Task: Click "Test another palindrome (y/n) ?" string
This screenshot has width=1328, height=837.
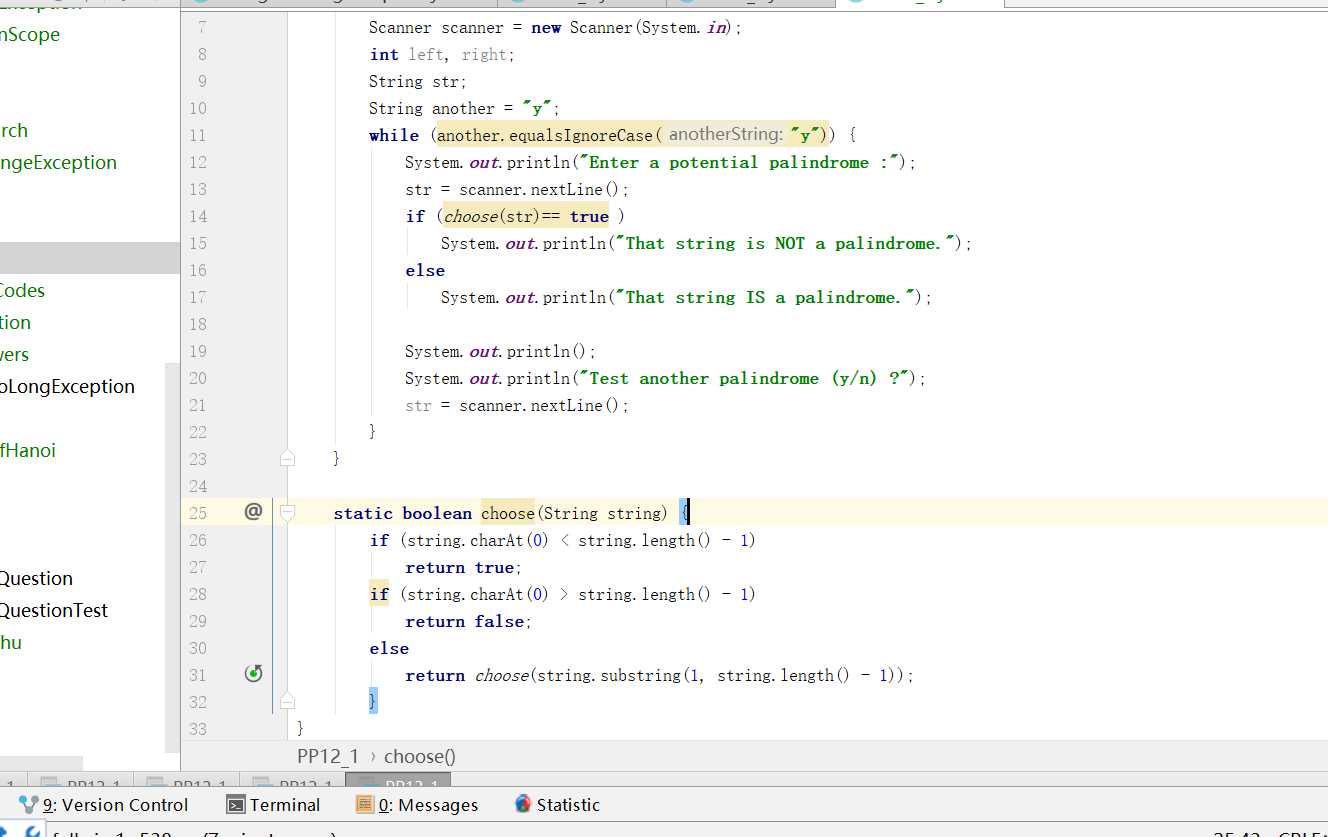Action: coord(745,378)
